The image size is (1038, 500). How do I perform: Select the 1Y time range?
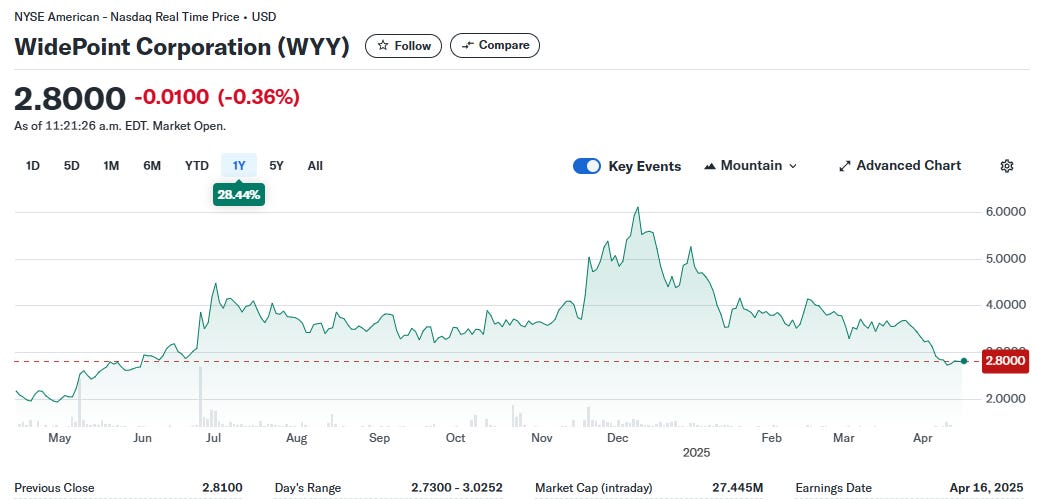[239, 166]
